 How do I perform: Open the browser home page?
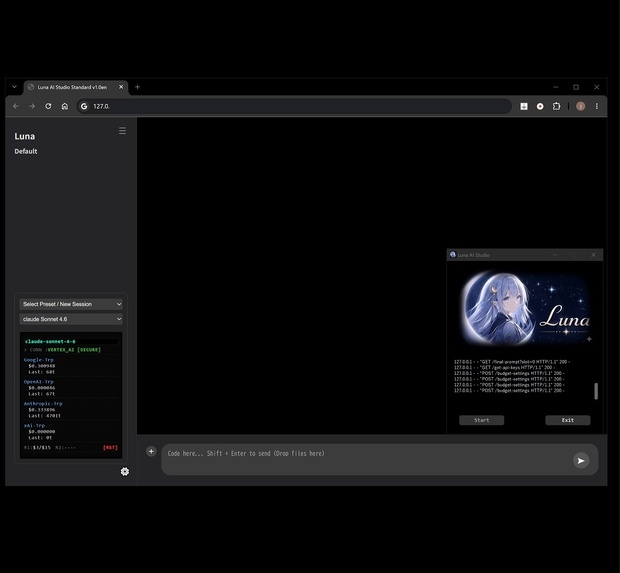coord(65,106)
